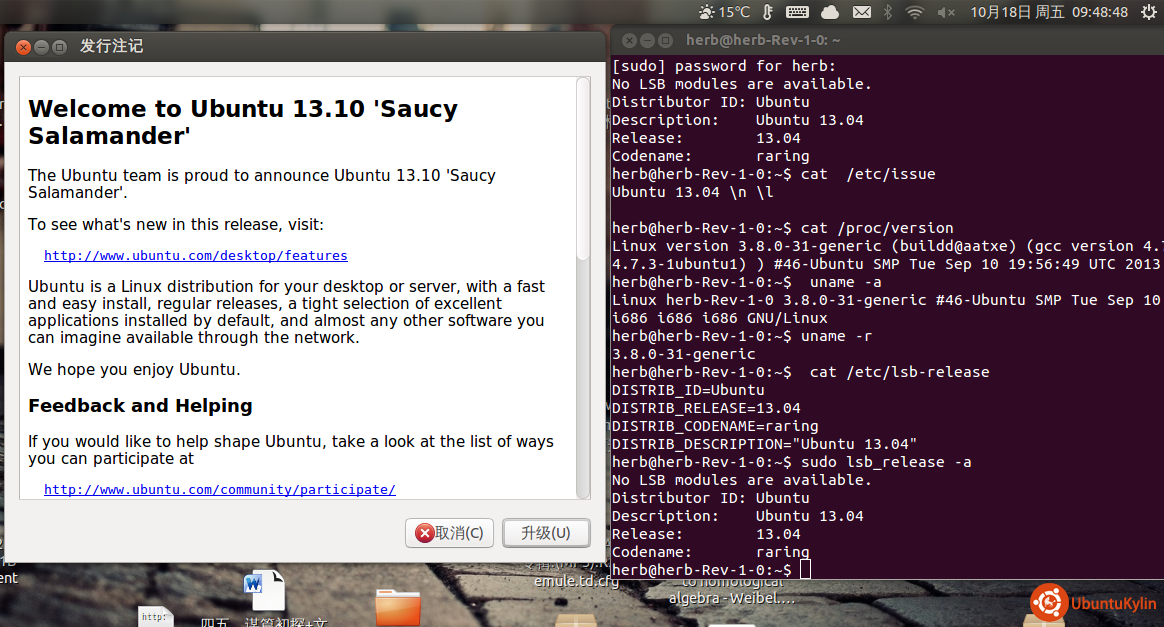Screen dimensions: 1164x627
Task: Open the Bluetooth indicator menu
Action: 887,12
